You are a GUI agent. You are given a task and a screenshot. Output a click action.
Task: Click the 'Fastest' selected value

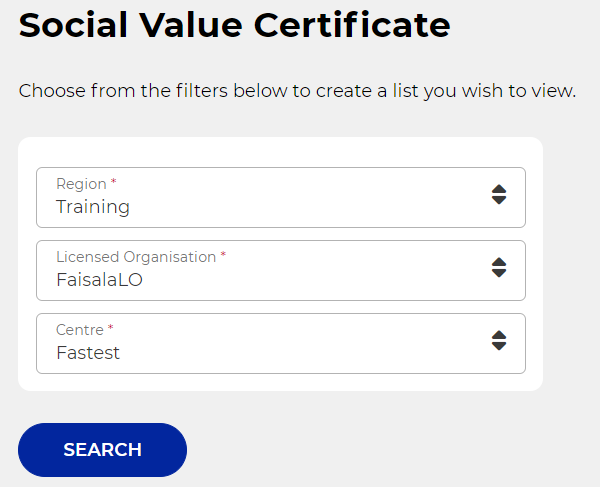tap(88, 353)
